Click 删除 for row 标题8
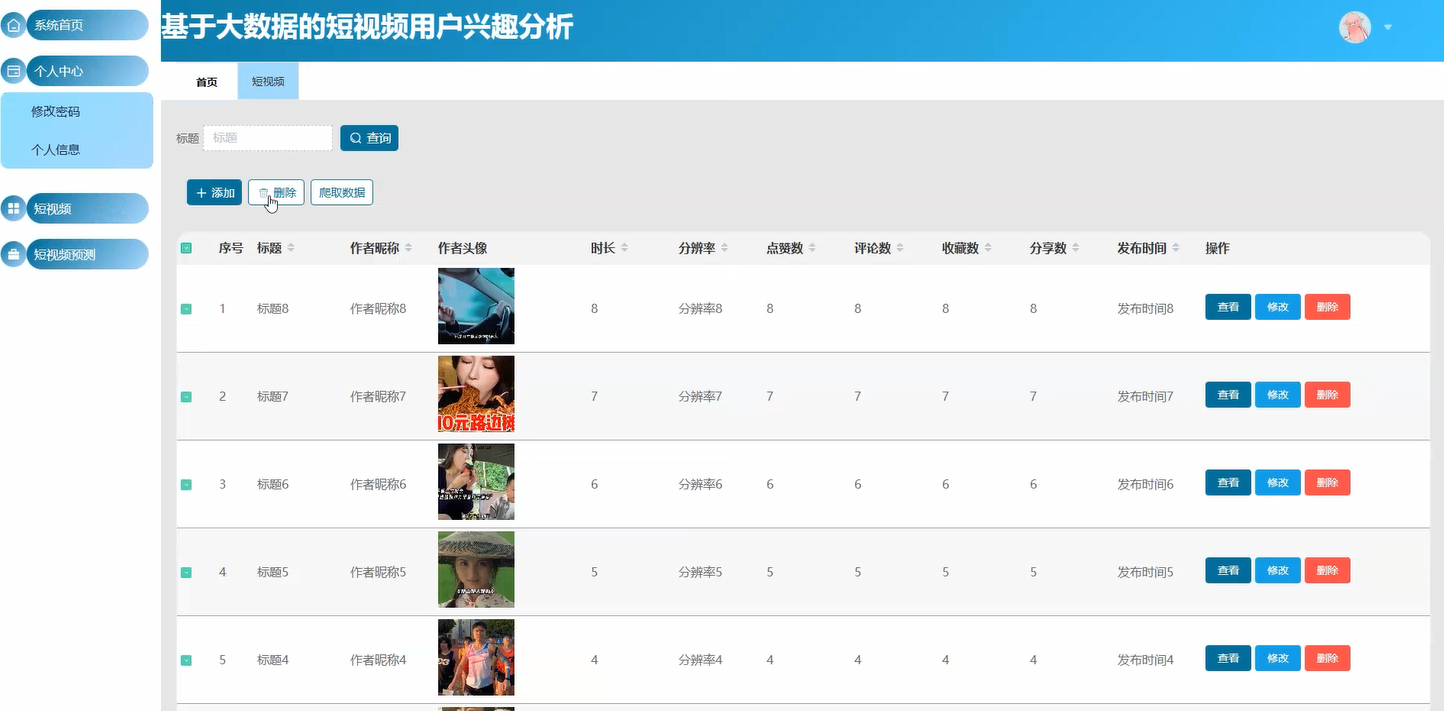Image resolution: width=1444 pixels, height=711 pixels. [1327, 307]
